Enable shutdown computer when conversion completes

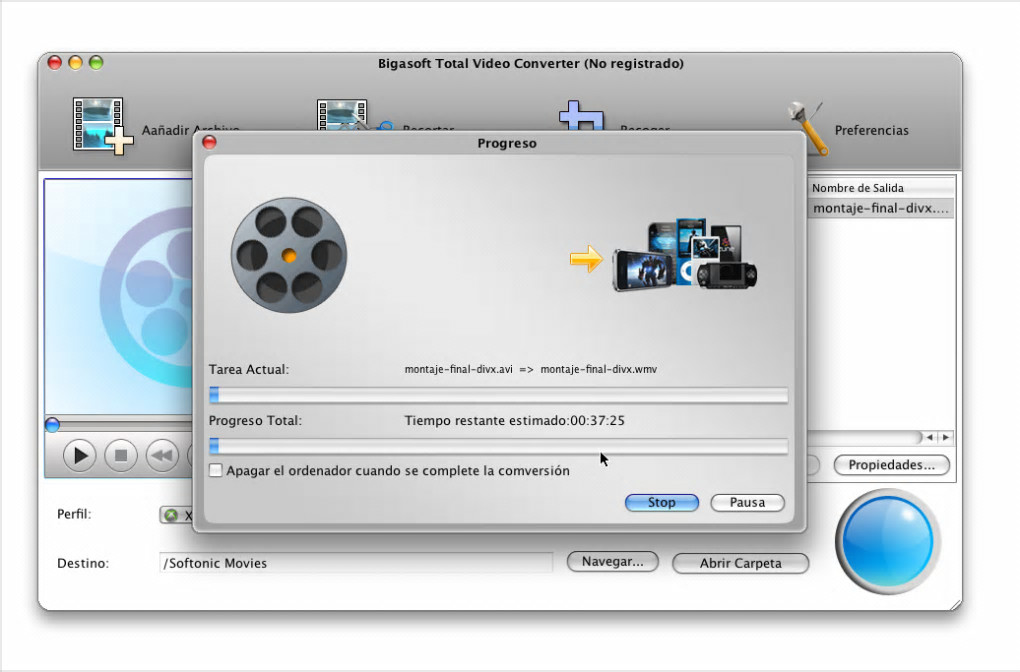[215, 470]
